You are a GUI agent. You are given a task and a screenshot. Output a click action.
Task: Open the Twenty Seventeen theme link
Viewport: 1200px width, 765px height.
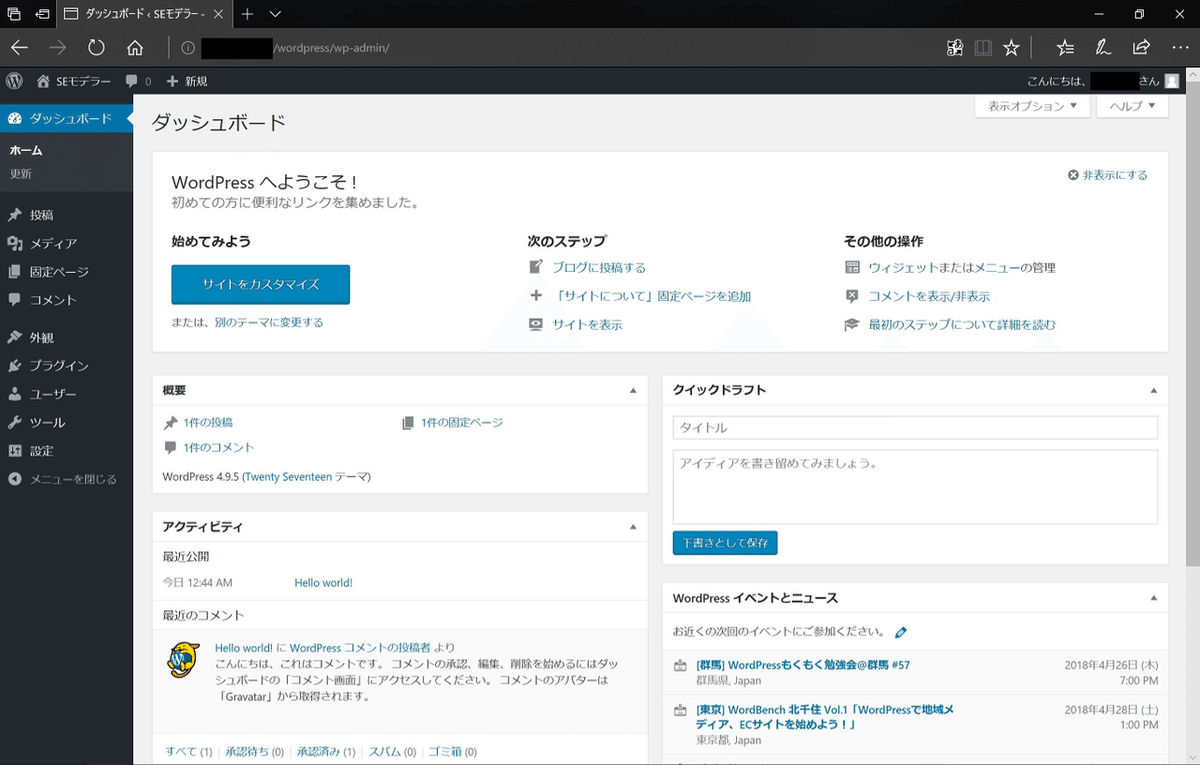click(x=288, y=477)
